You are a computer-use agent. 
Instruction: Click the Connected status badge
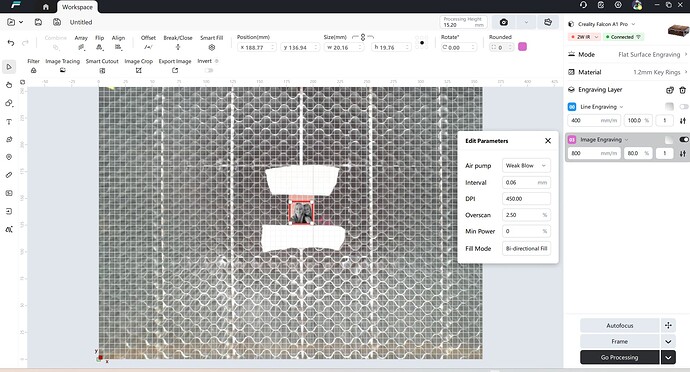click(x=623, y=37)
